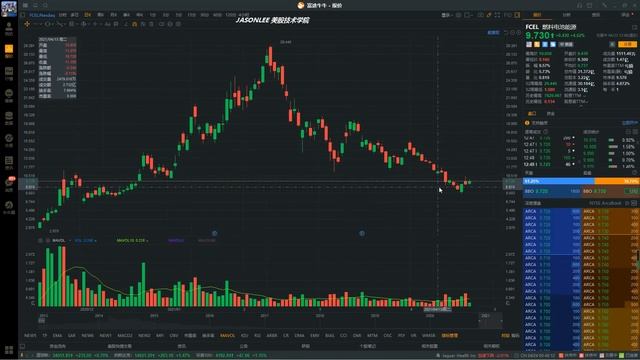Open the 资讯 tab in the right panel
This screenshot has width=640, height=360.
tap(596, 15)
